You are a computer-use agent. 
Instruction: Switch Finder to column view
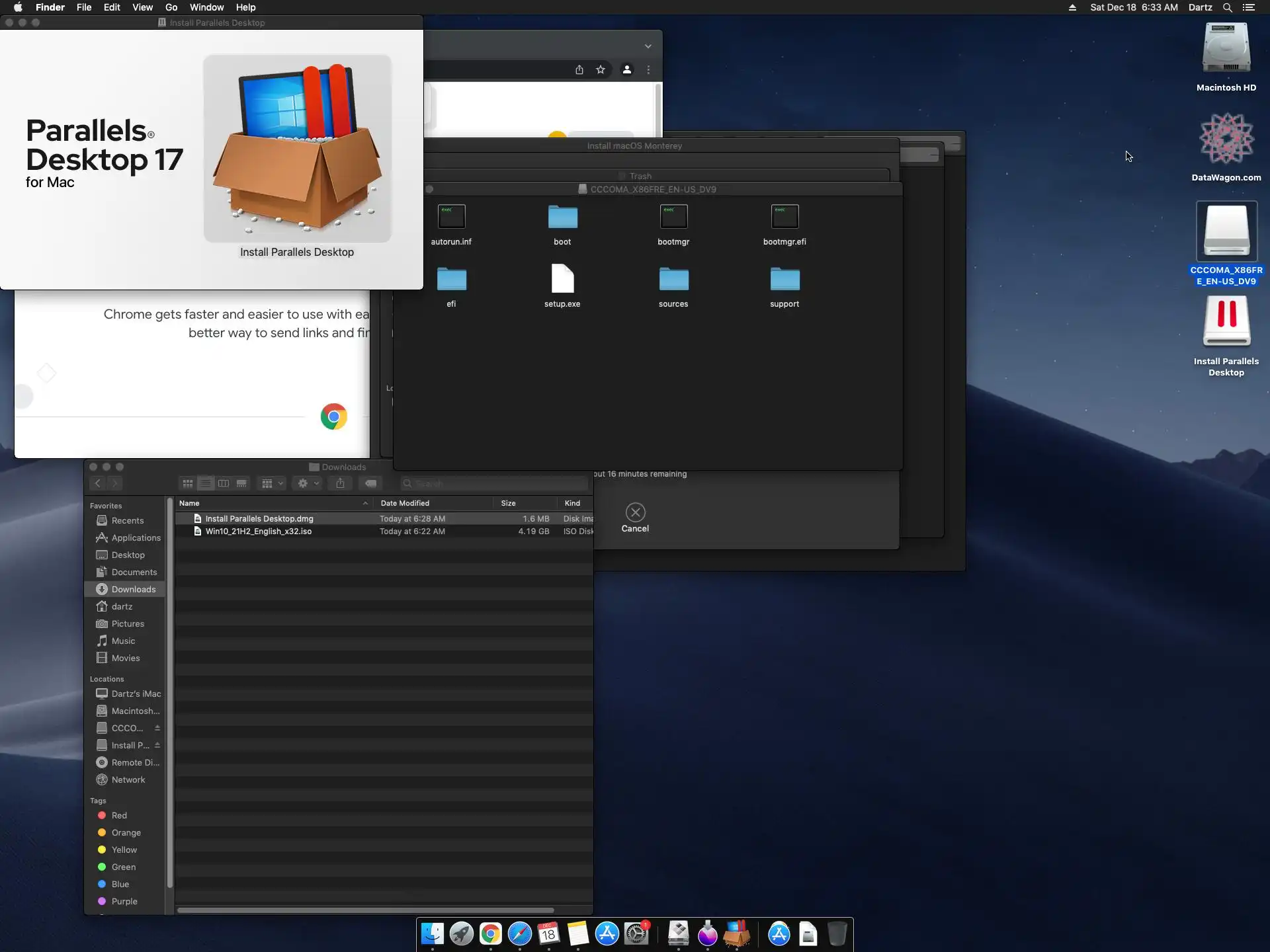click(224, 483)
